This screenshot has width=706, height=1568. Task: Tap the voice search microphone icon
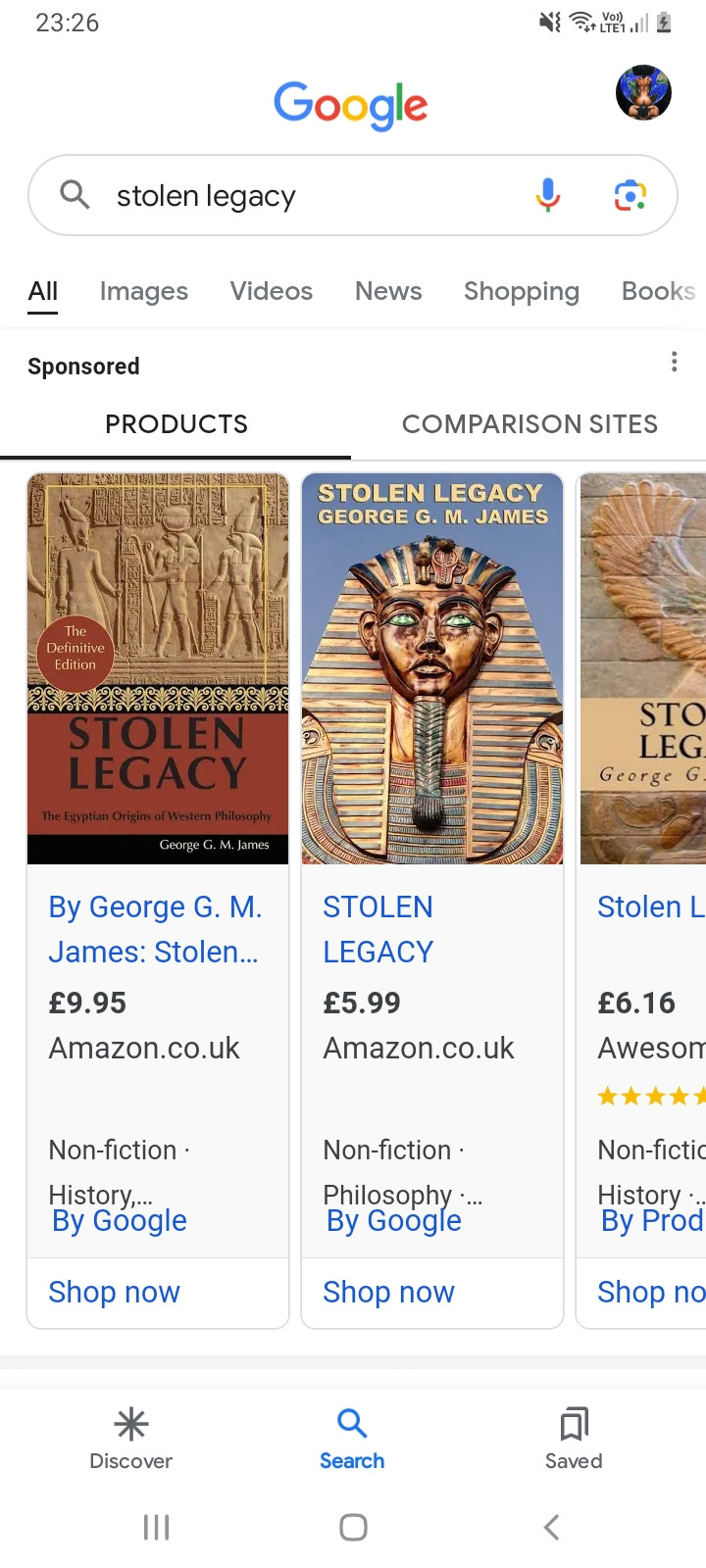pos(548,195)
